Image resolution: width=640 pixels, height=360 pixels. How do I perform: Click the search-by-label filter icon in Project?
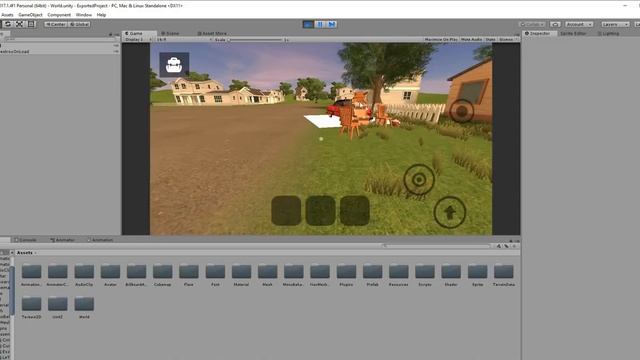pyautogui.click(x=506, y=246)
